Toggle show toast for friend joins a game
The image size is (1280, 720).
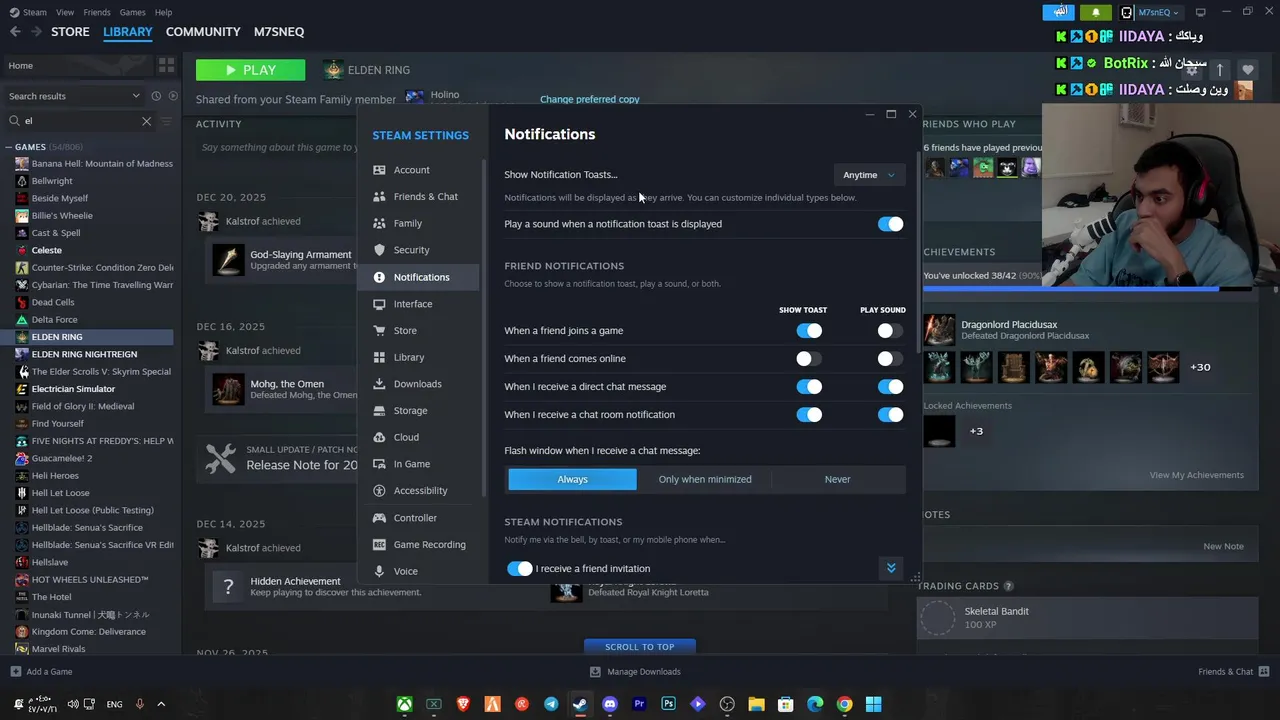pos(809,331)
